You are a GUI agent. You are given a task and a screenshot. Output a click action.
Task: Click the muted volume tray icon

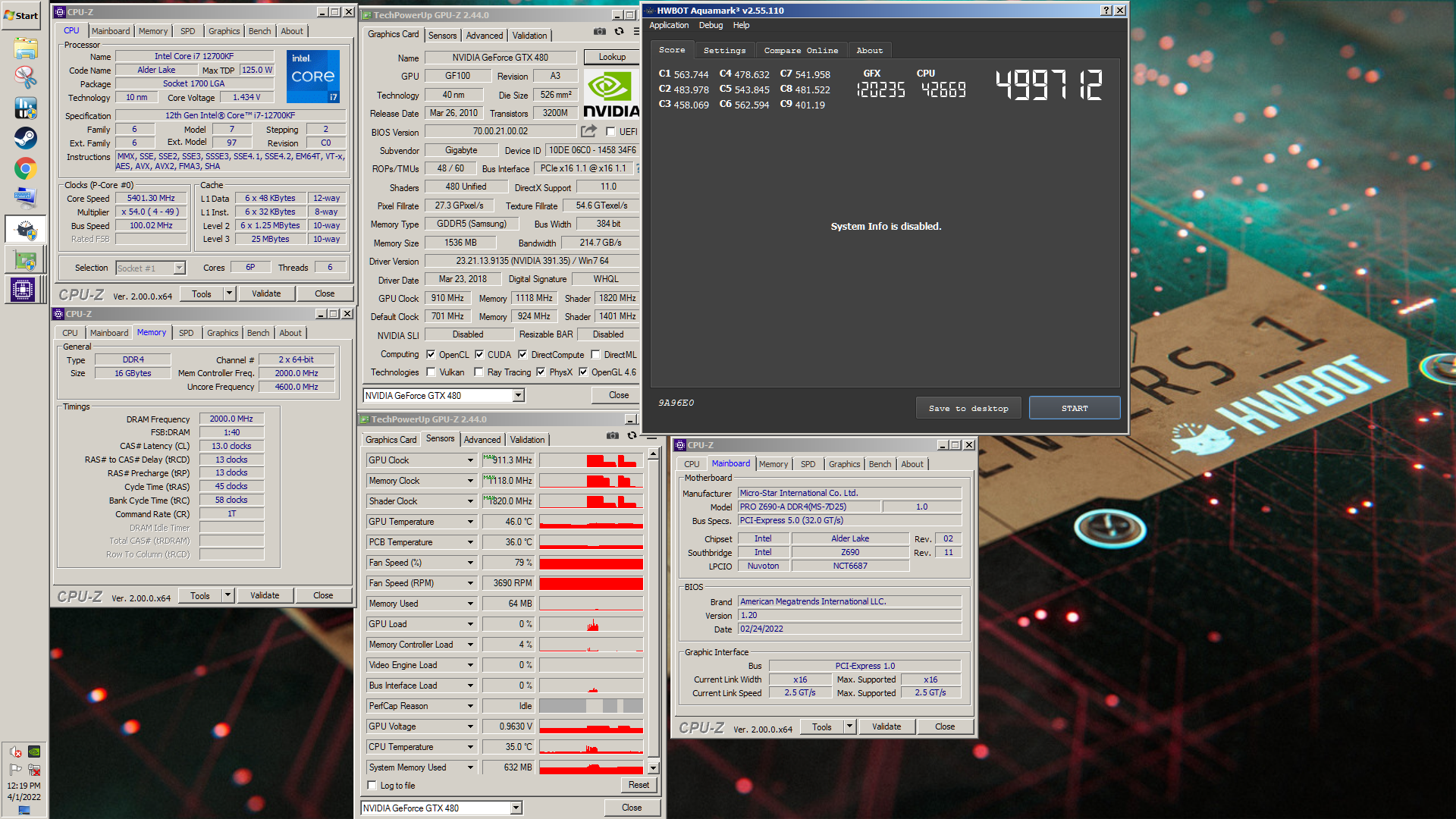[15, 752]
